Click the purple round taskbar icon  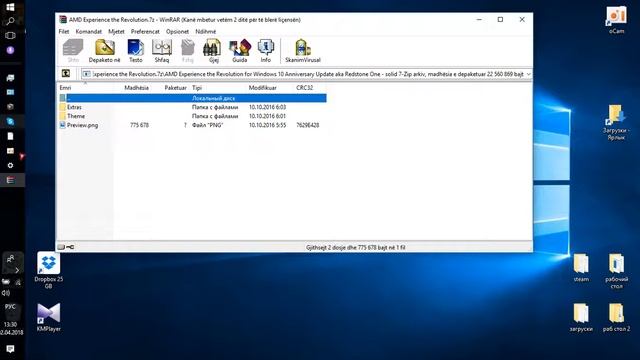pos(11,50)
